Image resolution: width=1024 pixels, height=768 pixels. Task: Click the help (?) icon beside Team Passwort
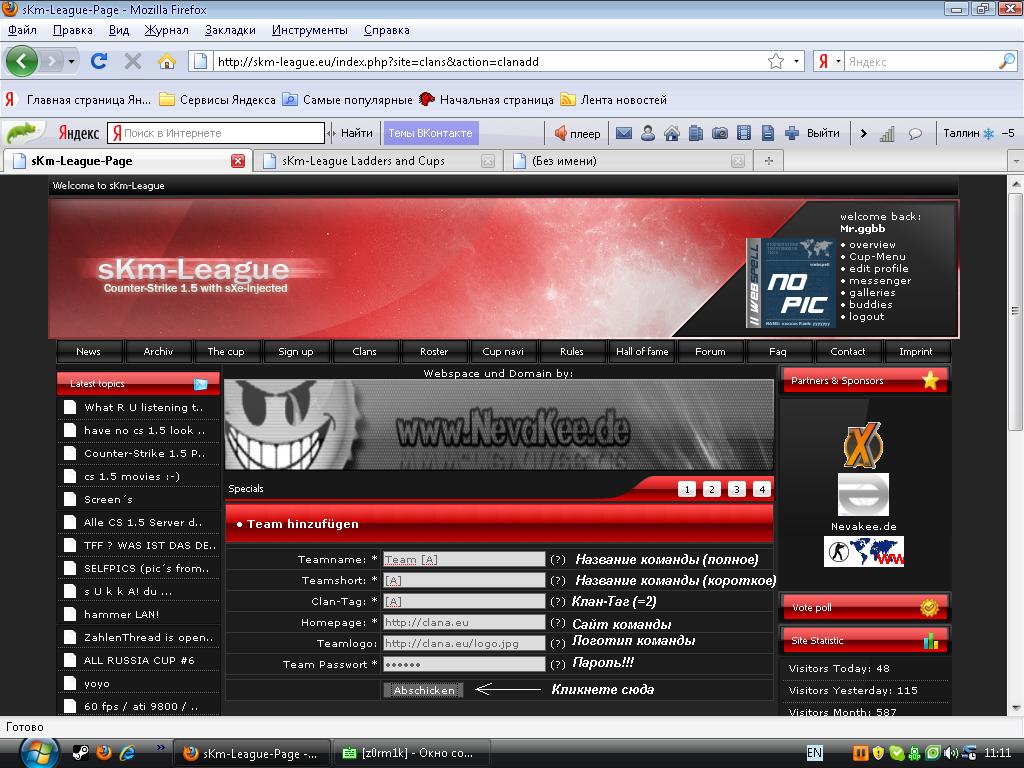(557, 664)
